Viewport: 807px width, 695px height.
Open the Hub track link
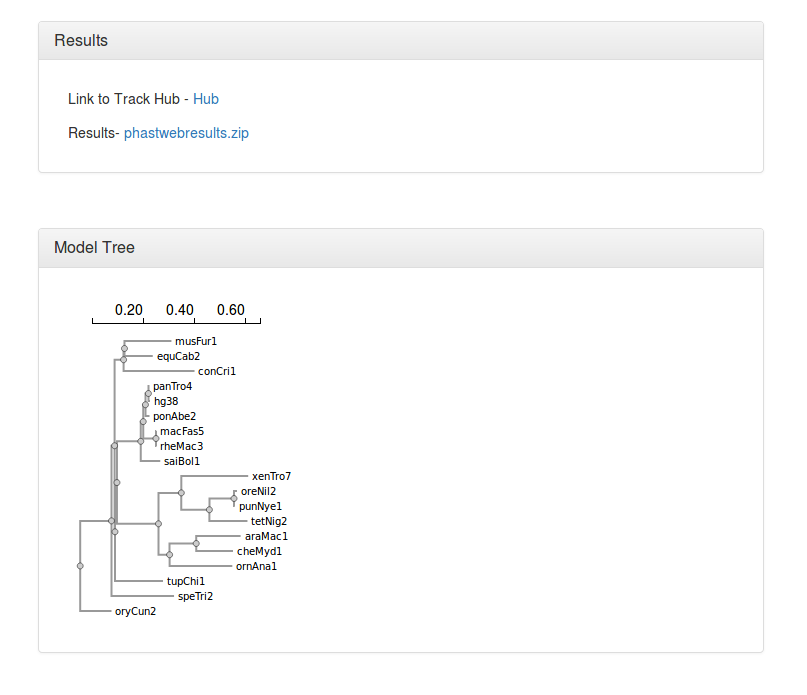pyautogui.click(x=206, y=99)
